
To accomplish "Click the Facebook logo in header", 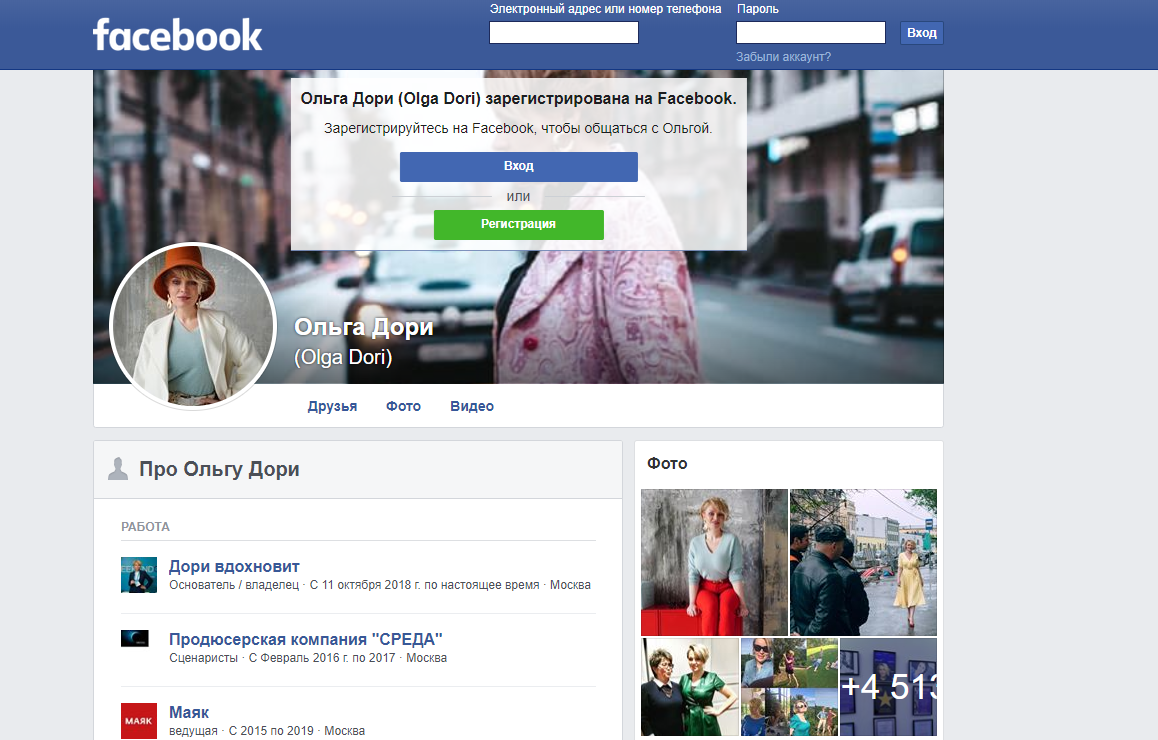I will point(177,35).
